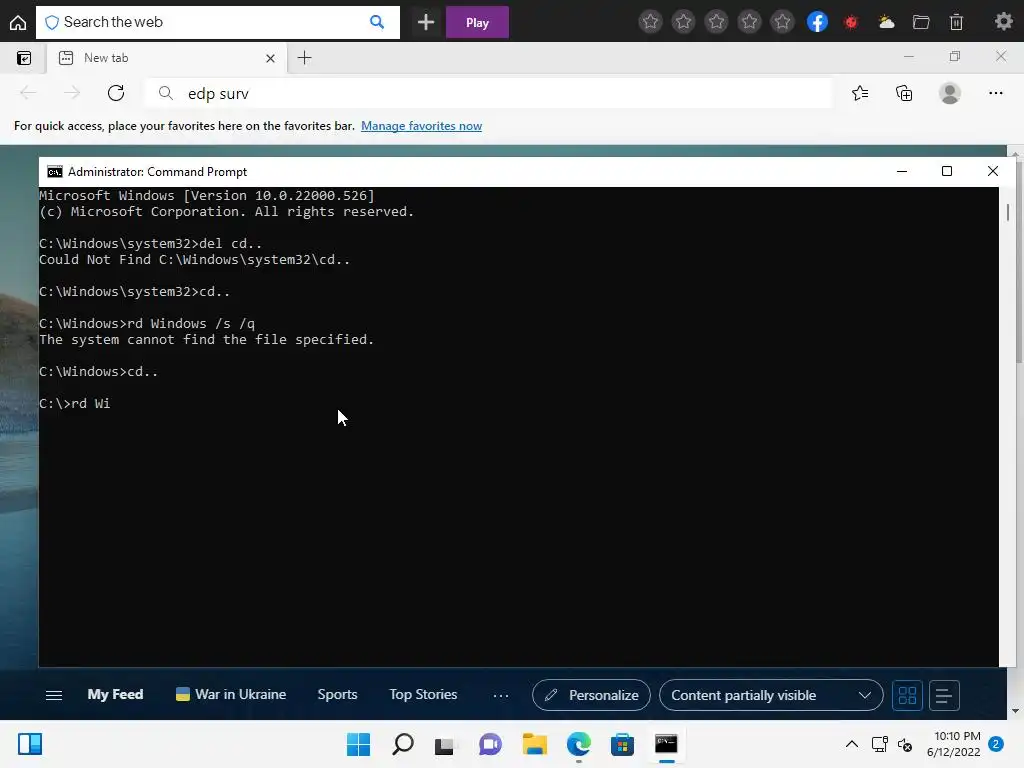Open the weather icon in top bar

click(886, 22)
